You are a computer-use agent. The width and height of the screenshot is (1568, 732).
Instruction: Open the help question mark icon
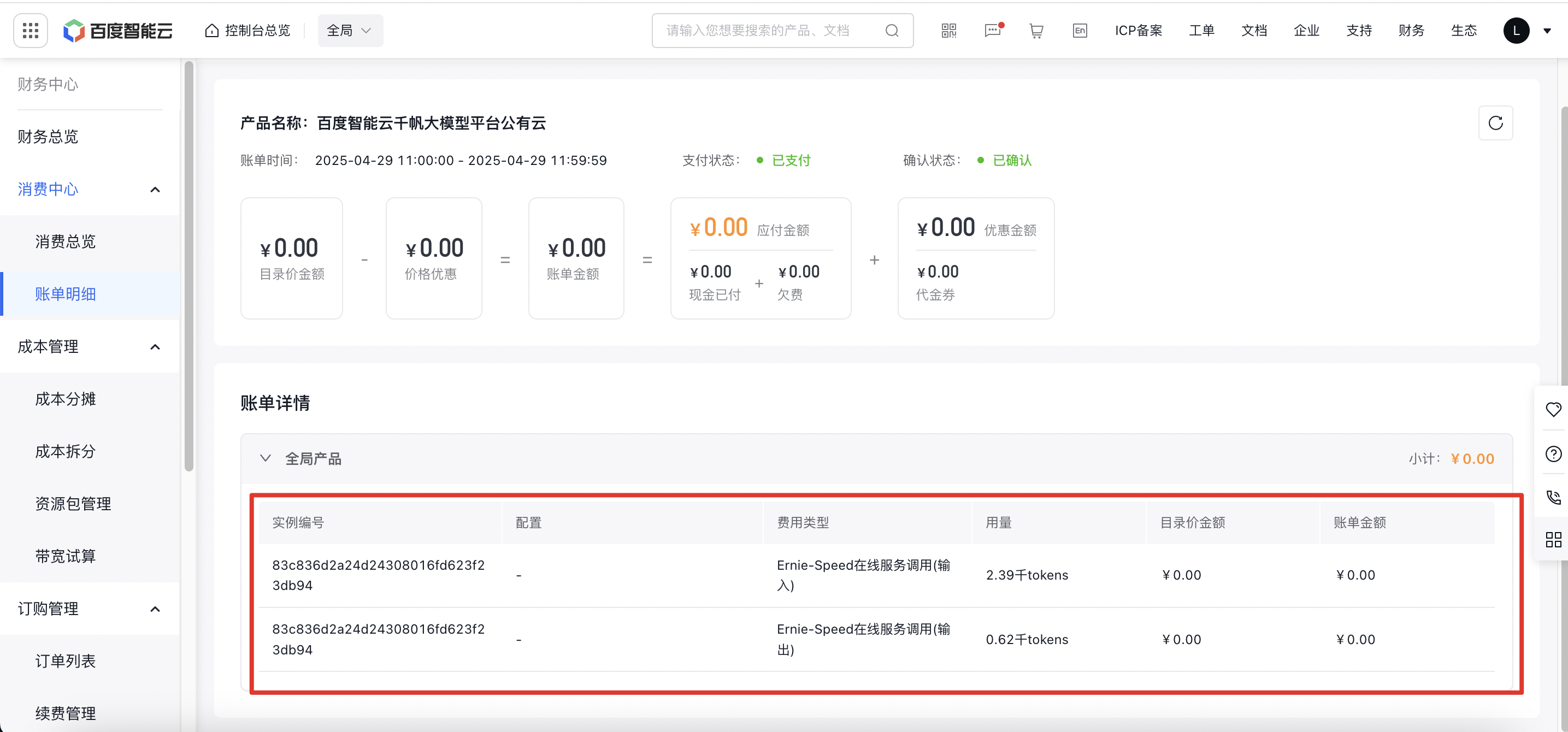coord(1553,454)
